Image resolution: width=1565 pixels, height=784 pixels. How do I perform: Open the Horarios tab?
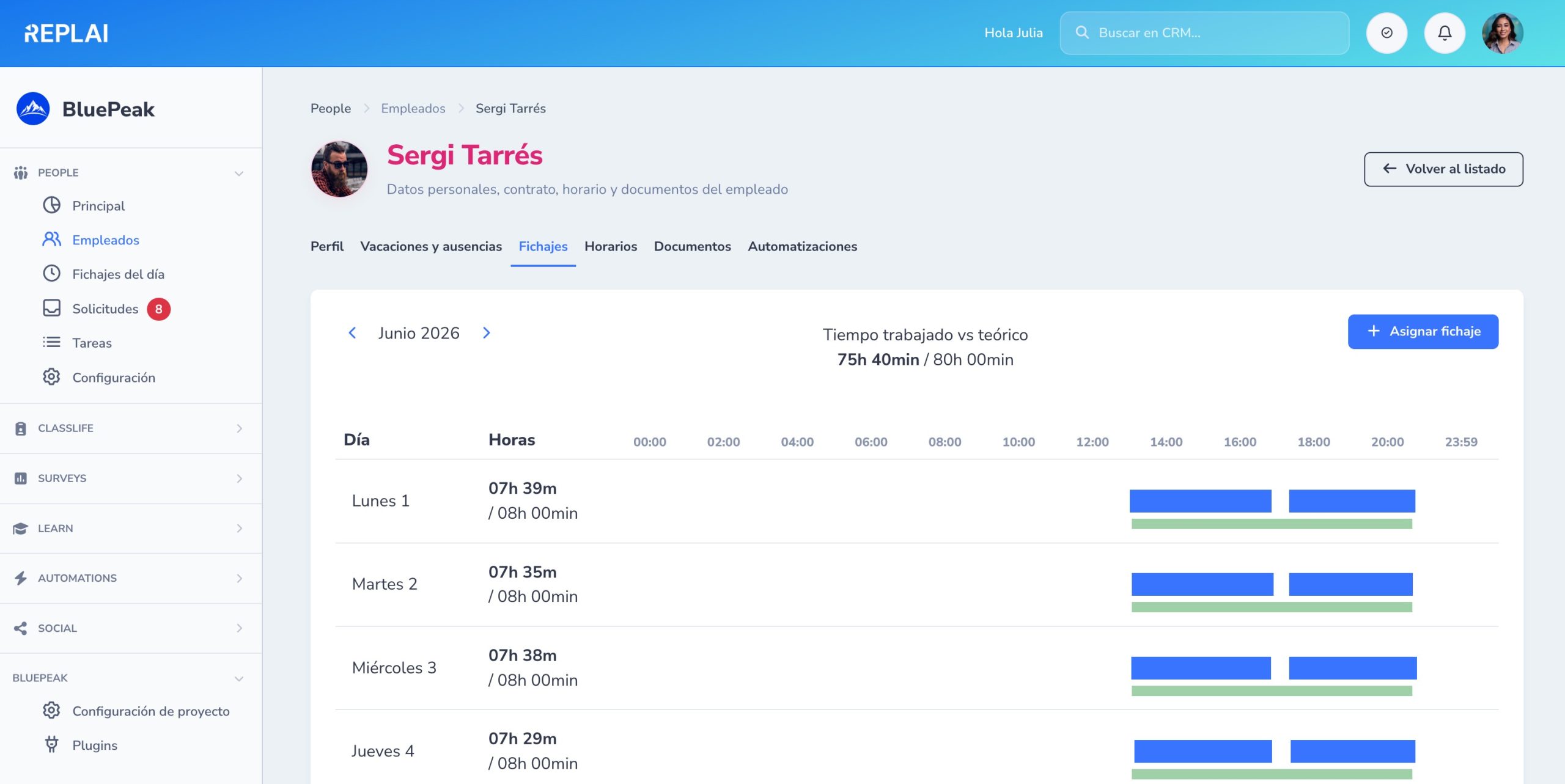click(x=611, y=246)
